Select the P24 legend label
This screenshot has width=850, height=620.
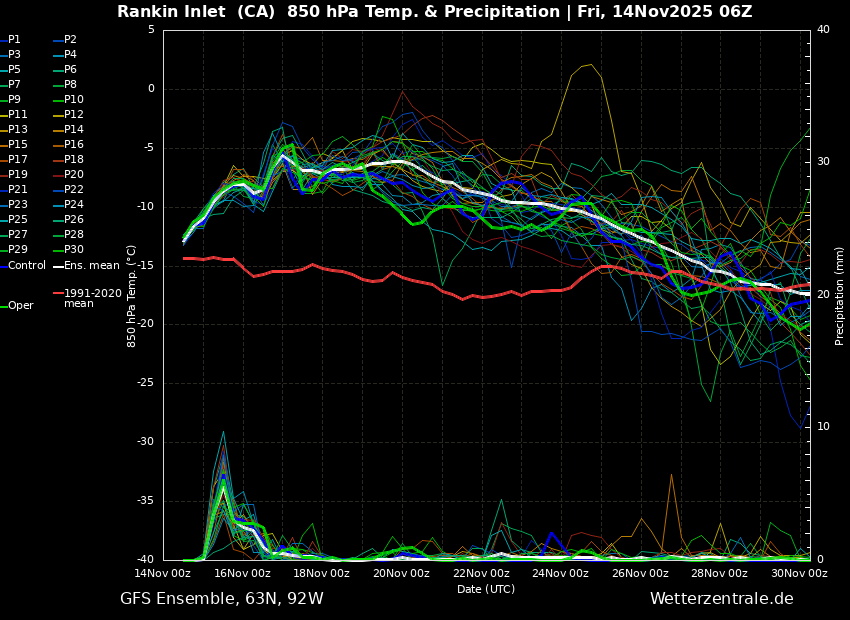(x=73, y=205)
